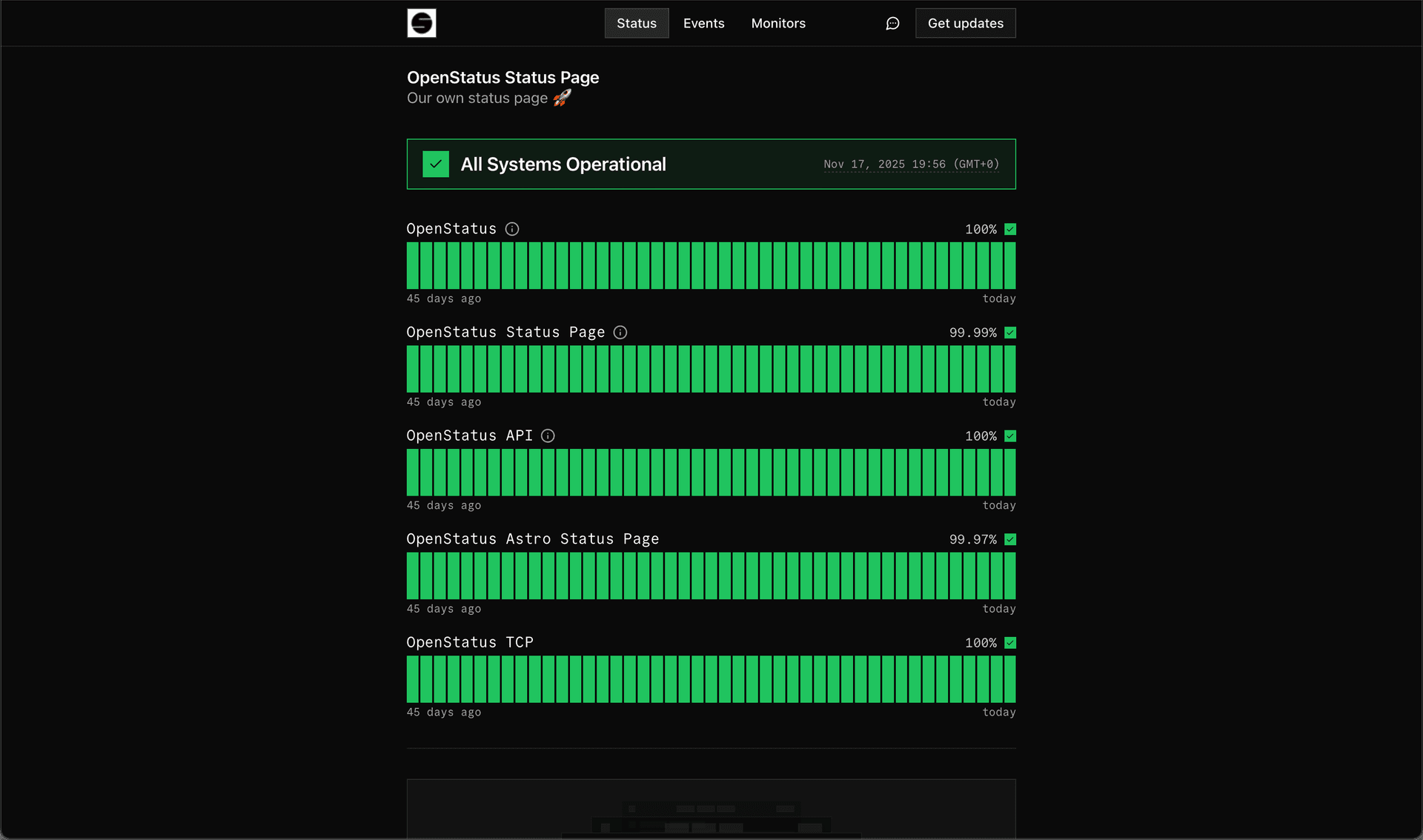
Task: Click the check badge beside Astro Status Page 99.97%
Action: pyautogui.click(x=1010, y=539)
